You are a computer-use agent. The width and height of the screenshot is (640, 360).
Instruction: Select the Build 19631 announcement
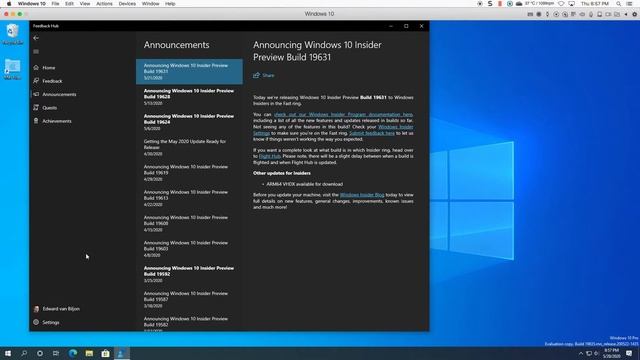(x=189, y=71)
